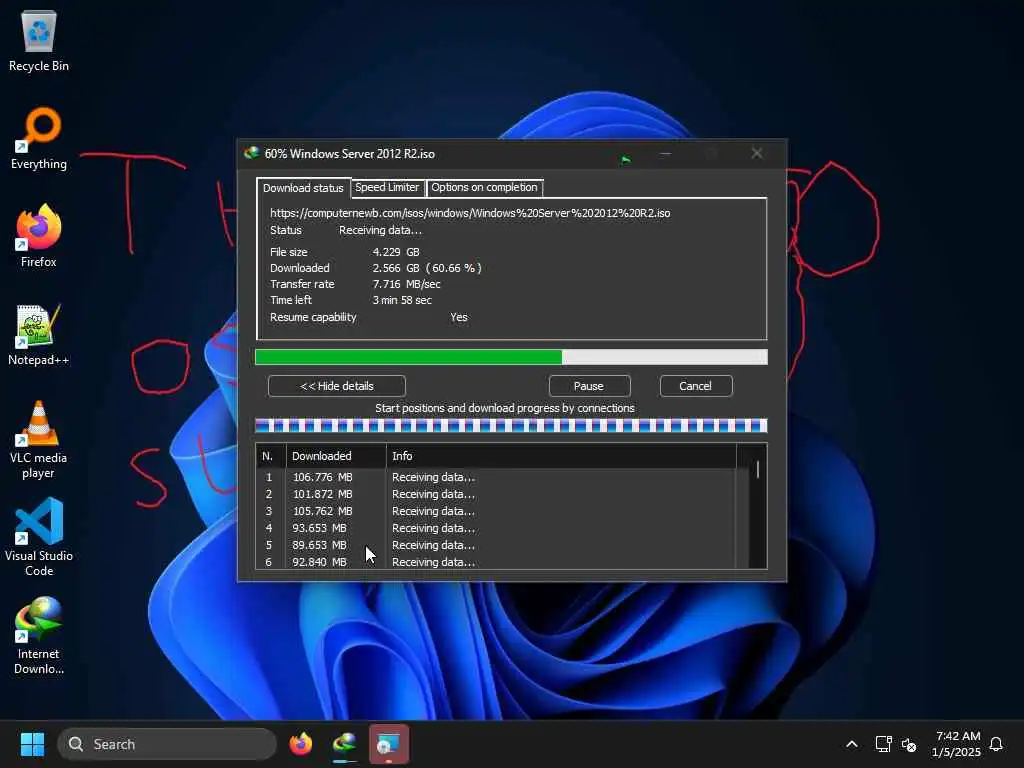1024x768 pixels.
Task: Click the Internet Download Manager taskbar icon
Action: 344,744
